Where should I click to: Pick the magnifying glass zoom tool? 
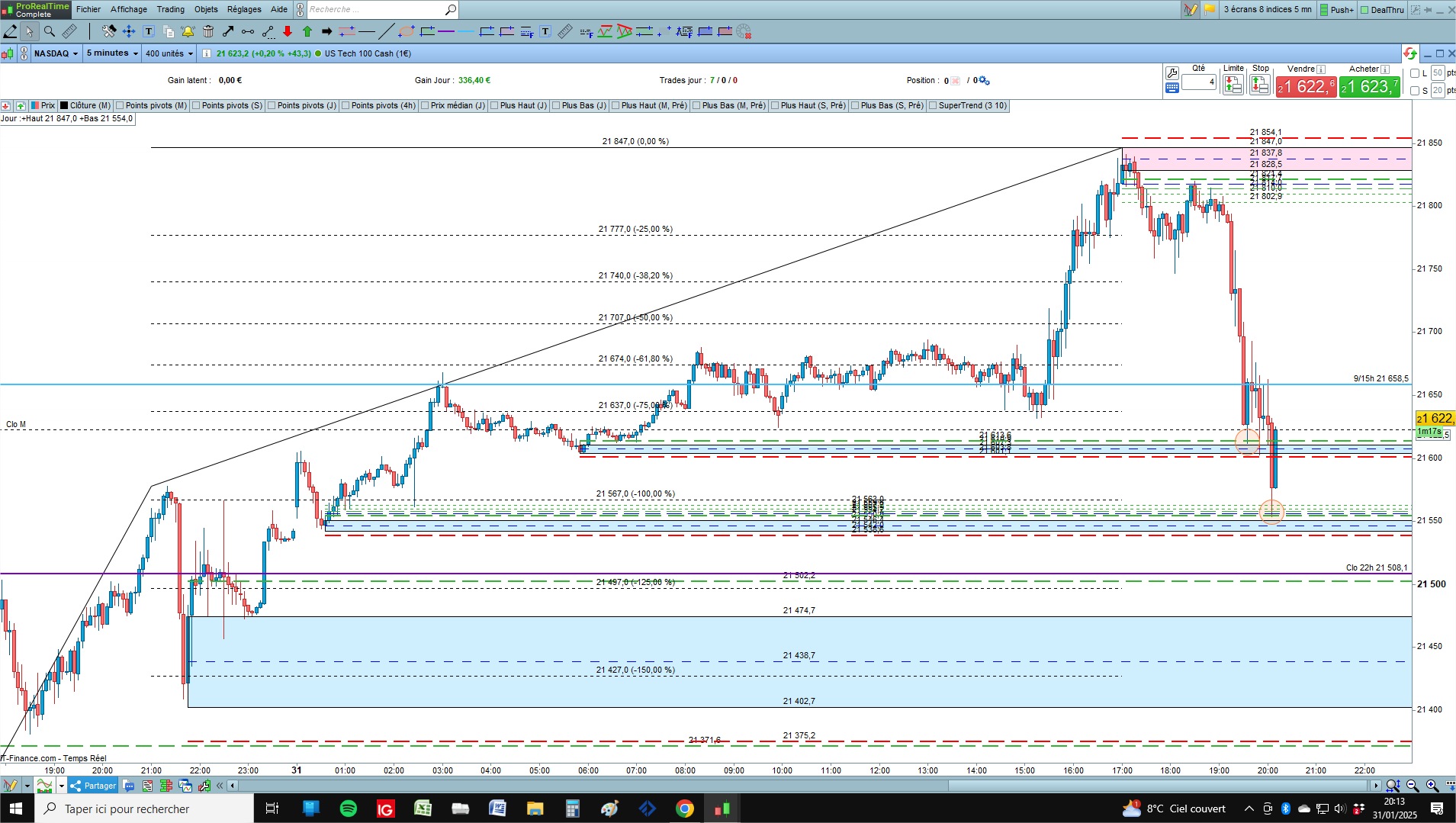point(50,31)
